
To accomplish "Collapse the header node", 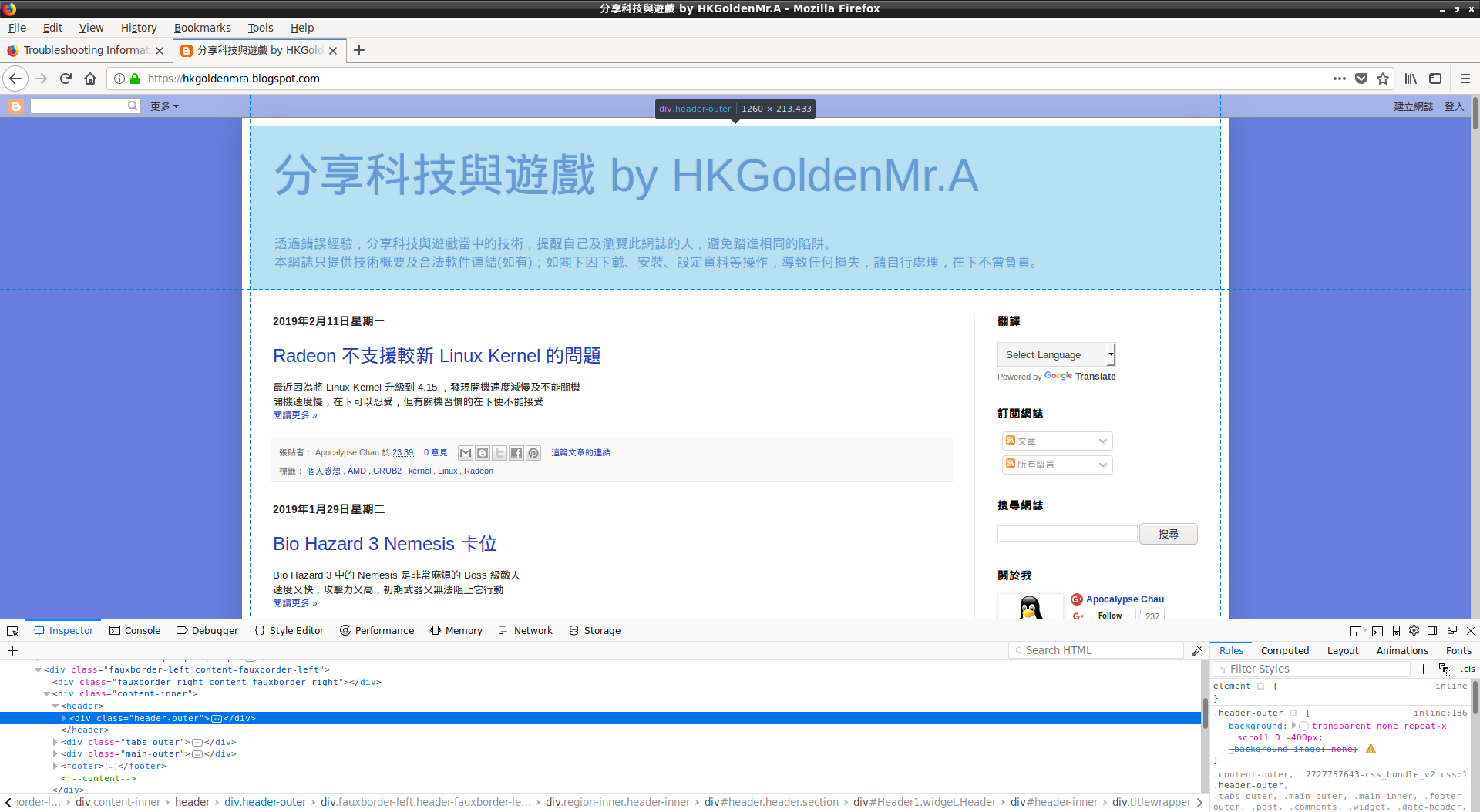I will 55,706.
